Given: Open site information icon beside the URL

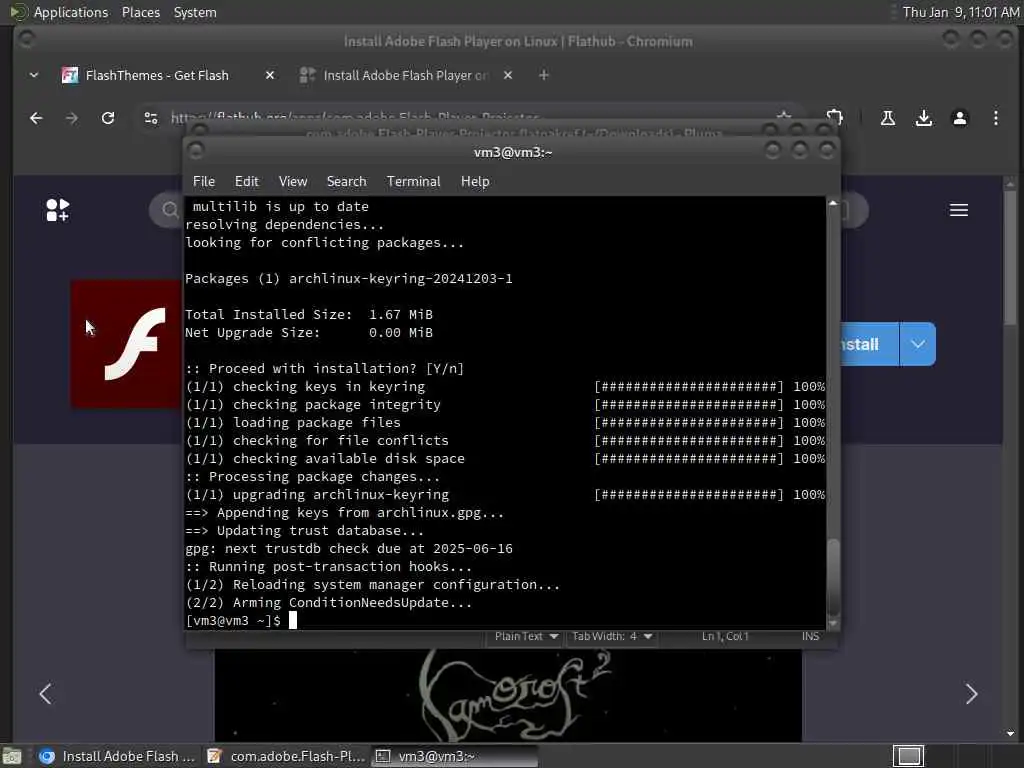Looking at the screenshot, I should [x=151, y=118].
